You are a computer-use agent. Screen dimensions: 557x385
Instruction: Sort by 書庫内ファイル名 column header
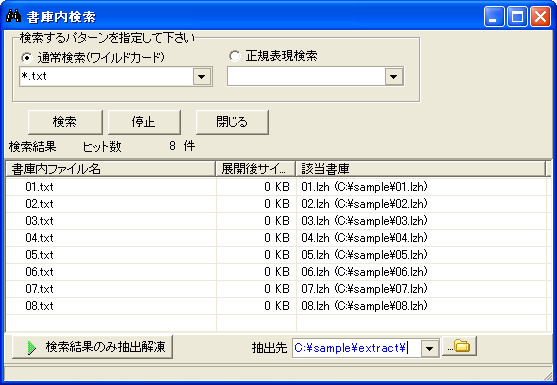tap(111, 169)
